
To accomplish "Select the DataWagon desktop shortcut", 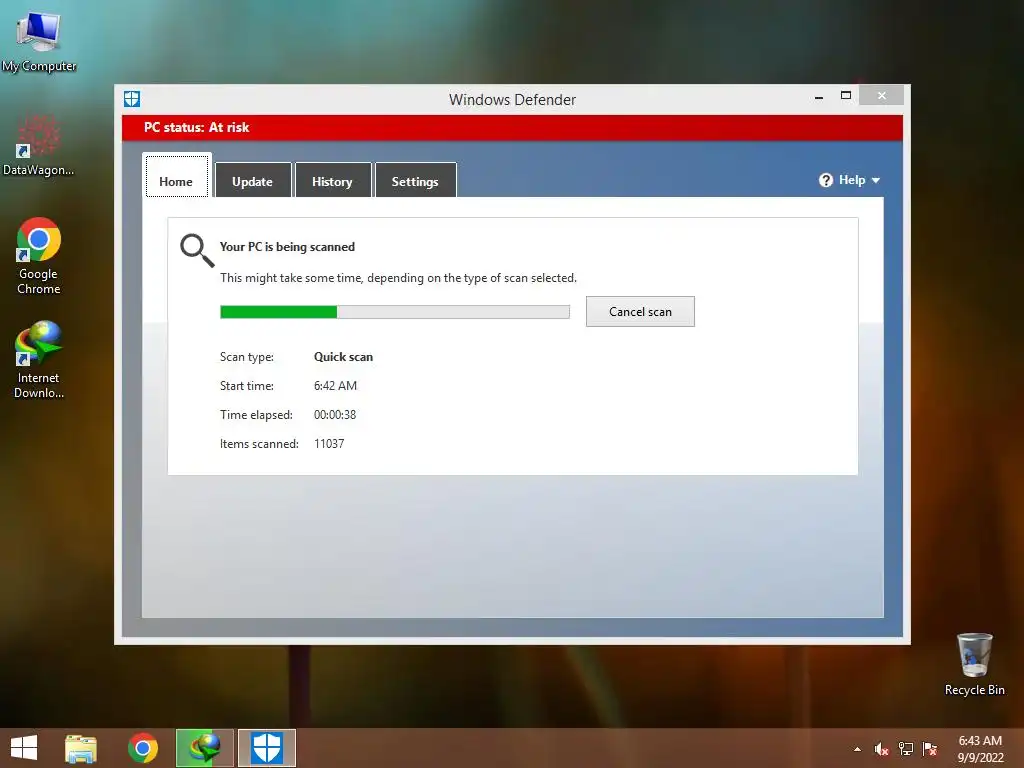I will (x=39, y=145).
